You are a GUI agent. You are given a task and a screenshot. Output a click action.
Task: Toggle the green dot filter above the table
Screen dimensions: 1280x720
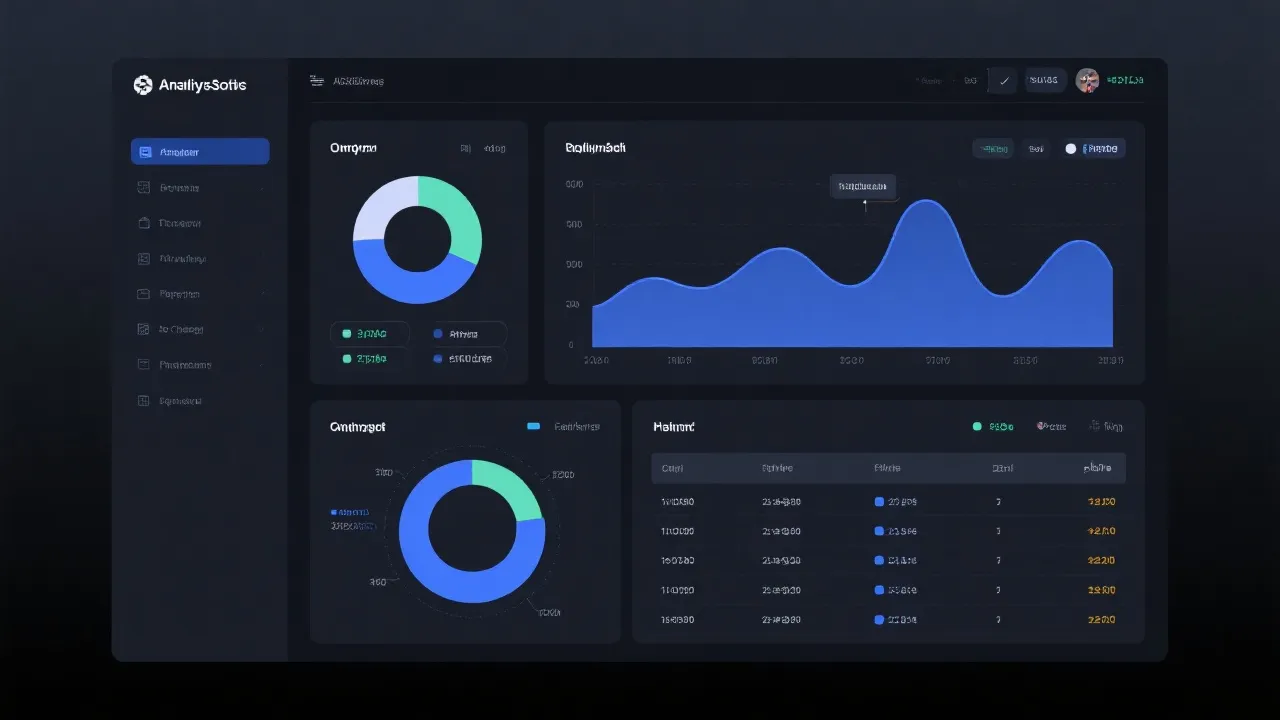point(977,427)
